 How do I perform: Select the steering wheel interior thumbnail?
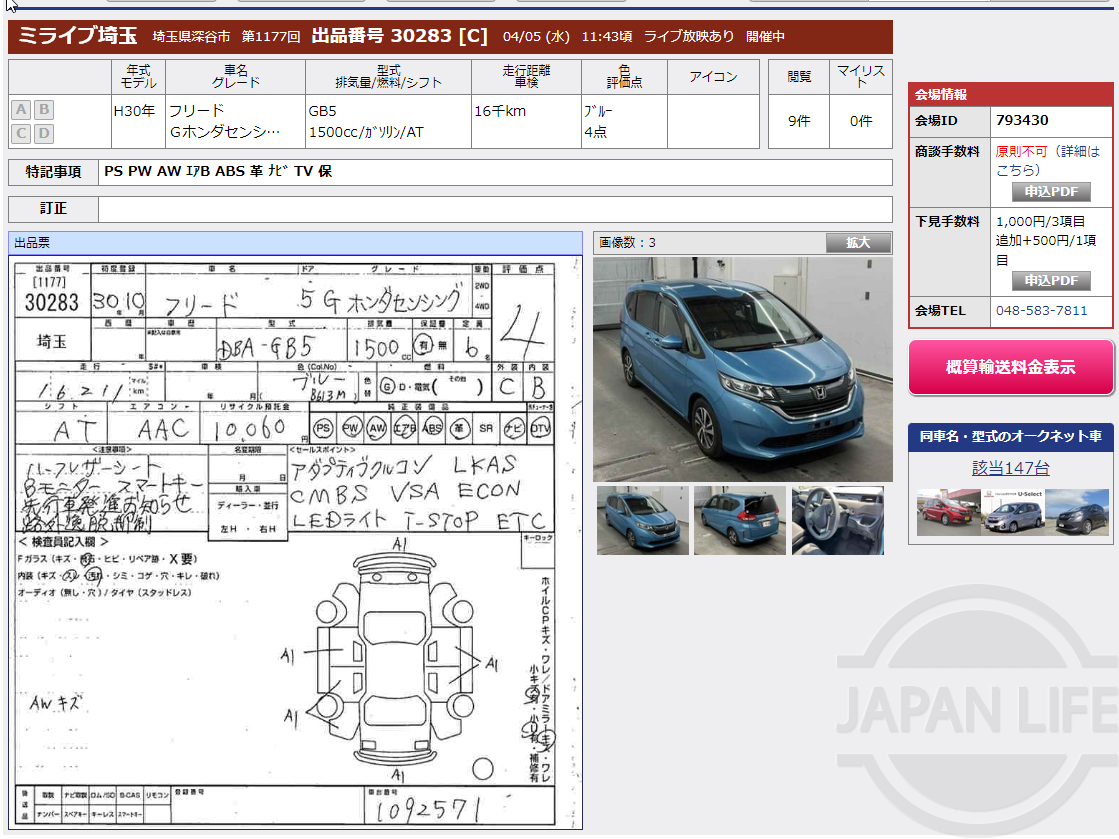[838, 520]
